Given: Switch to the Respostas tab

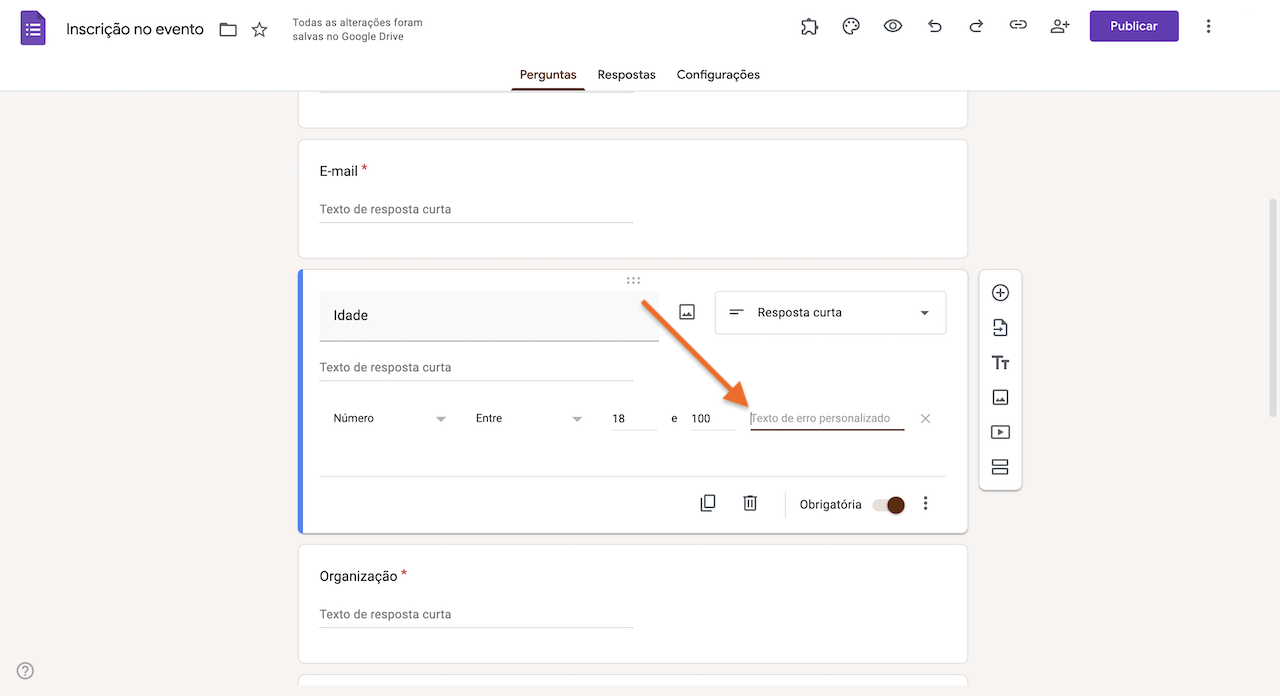Looking at the screenshot, I should click(626, 74).
